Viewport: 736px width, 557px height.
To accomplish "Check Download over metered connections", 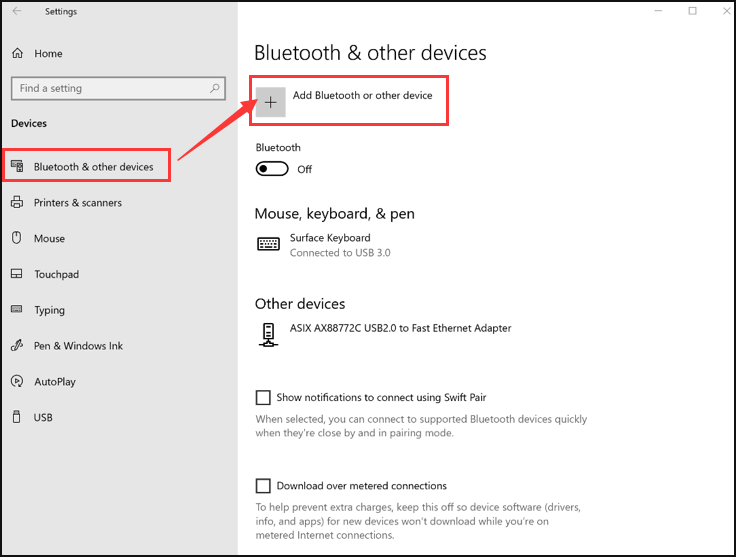I will click(x=263, y=486).
